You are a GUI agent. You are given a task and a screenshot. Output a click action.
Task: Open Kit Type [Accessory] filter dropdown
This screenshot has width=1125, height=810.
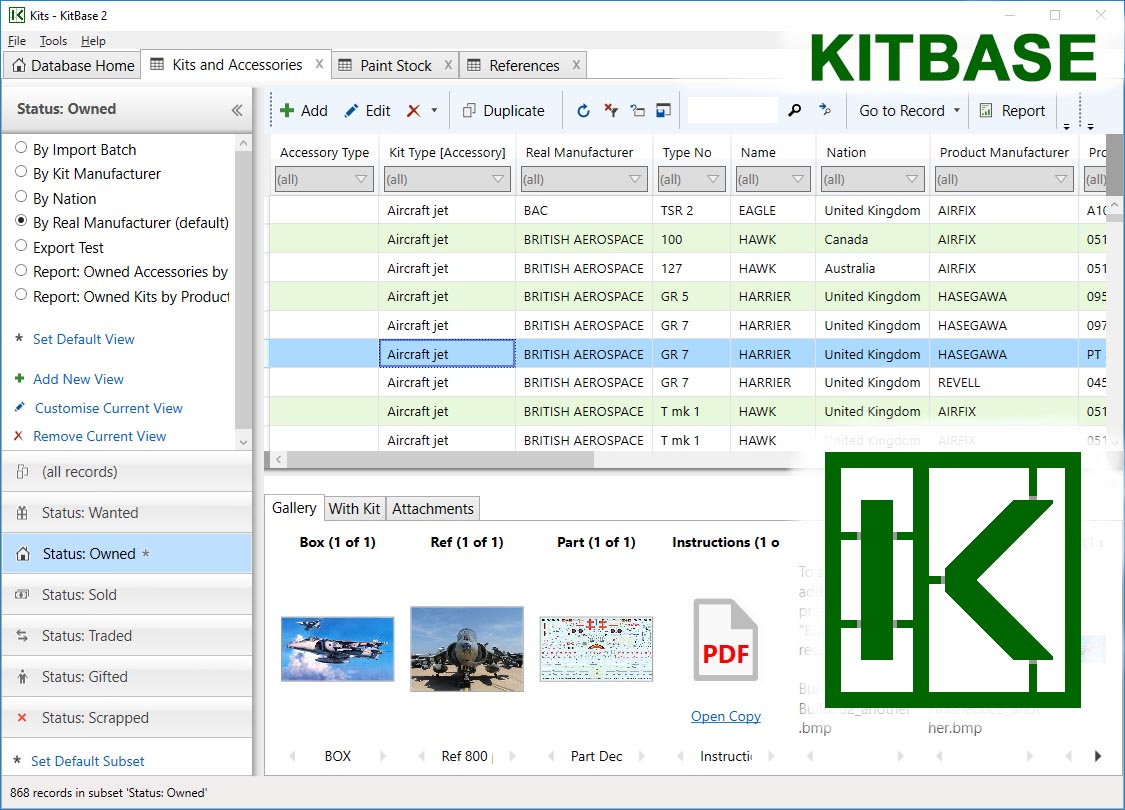click(498, 179)
